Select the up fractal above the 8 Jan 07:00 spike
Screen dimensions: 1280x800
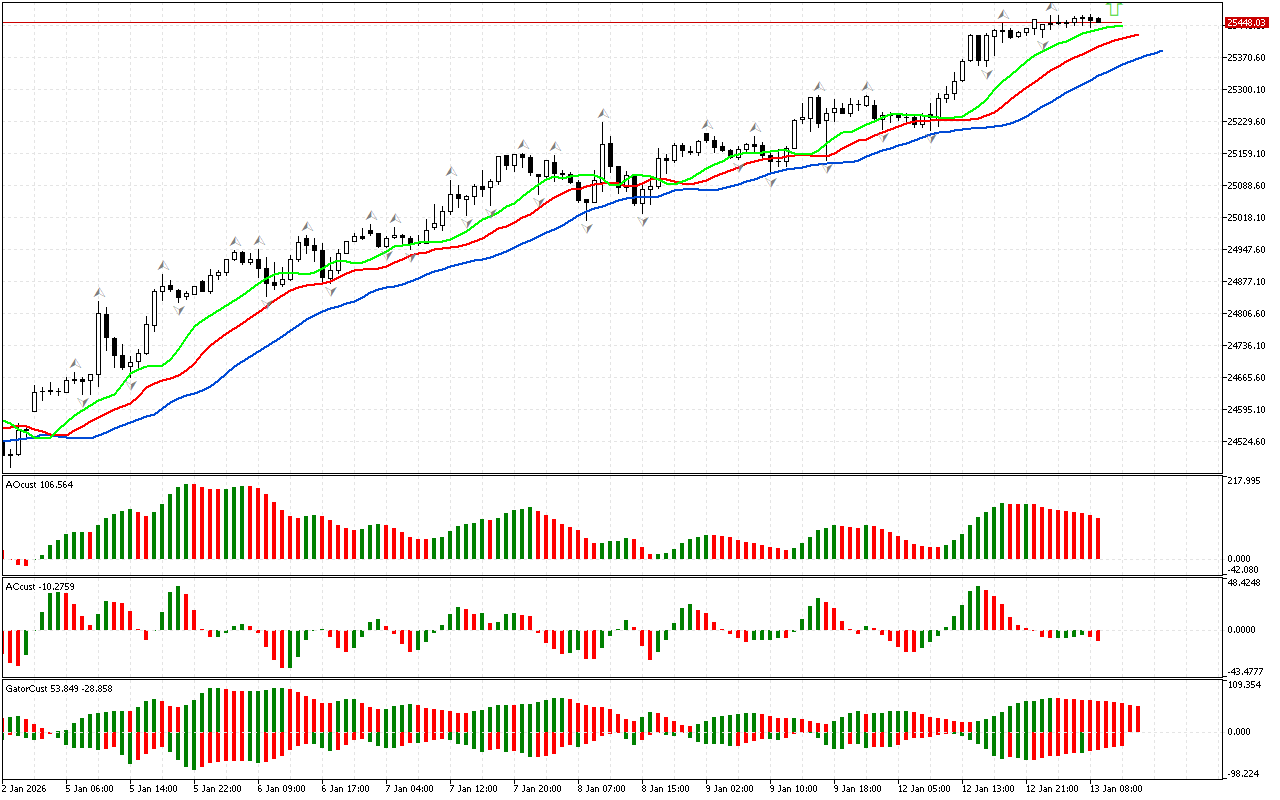(604, 113)
